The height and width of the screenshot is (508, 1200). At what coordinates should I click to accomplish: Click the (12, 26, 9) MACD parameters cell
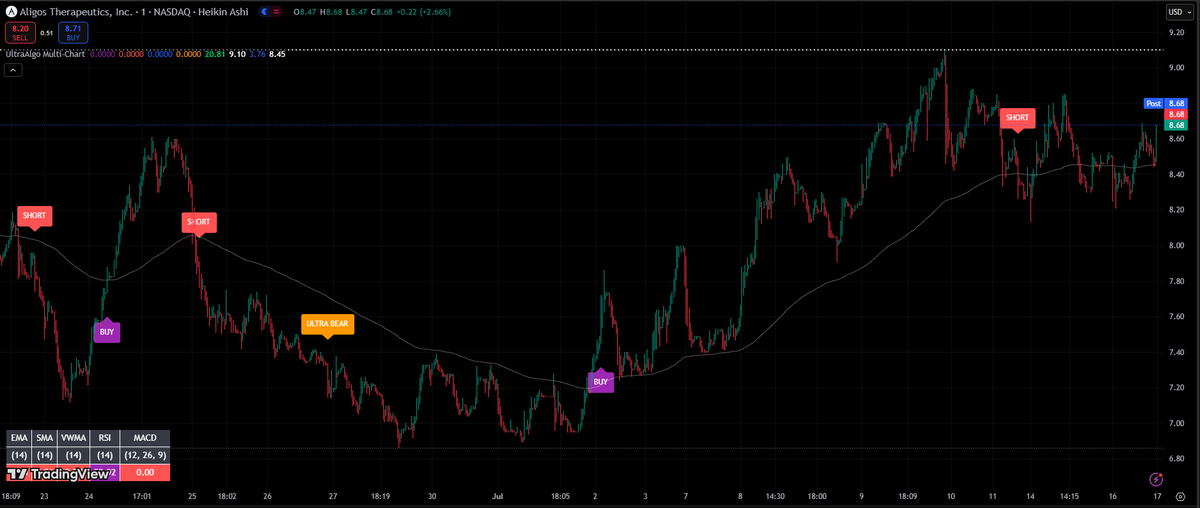tap(145, 455)
